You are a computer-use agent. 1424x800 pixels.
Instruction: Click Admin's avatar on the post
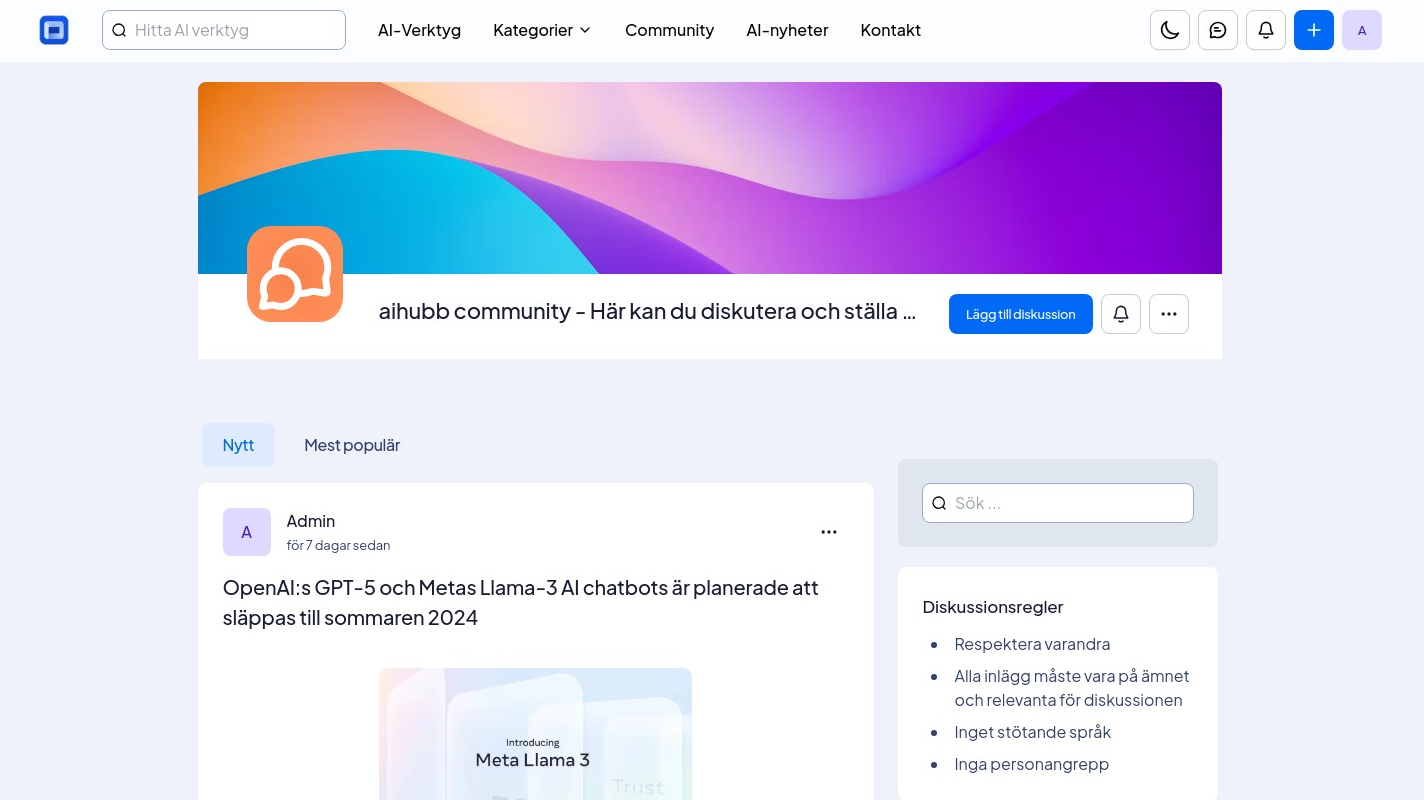click(247, 532)
